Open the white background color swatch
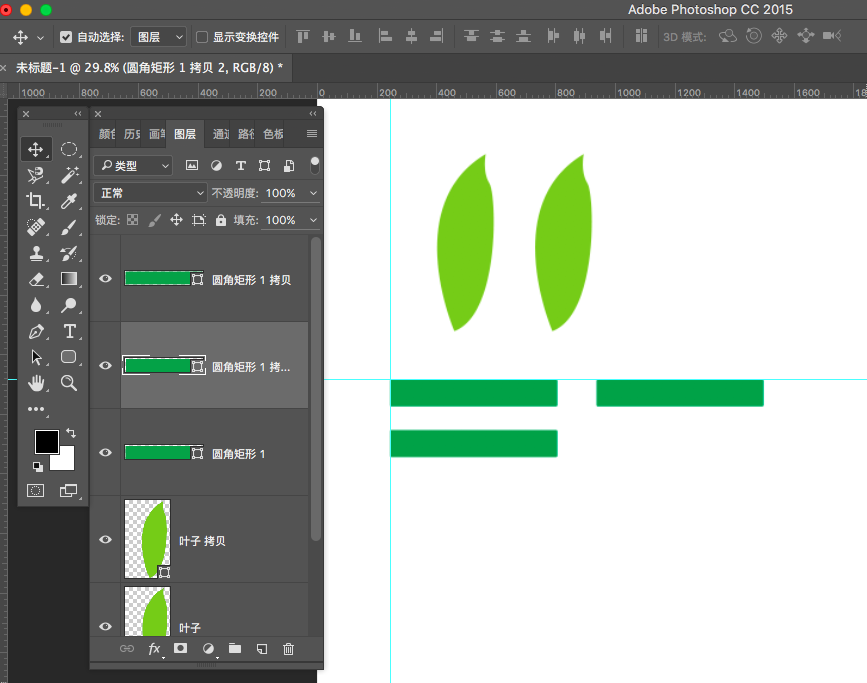This screenshot has width=867, height=683. [x=67, y=462]
